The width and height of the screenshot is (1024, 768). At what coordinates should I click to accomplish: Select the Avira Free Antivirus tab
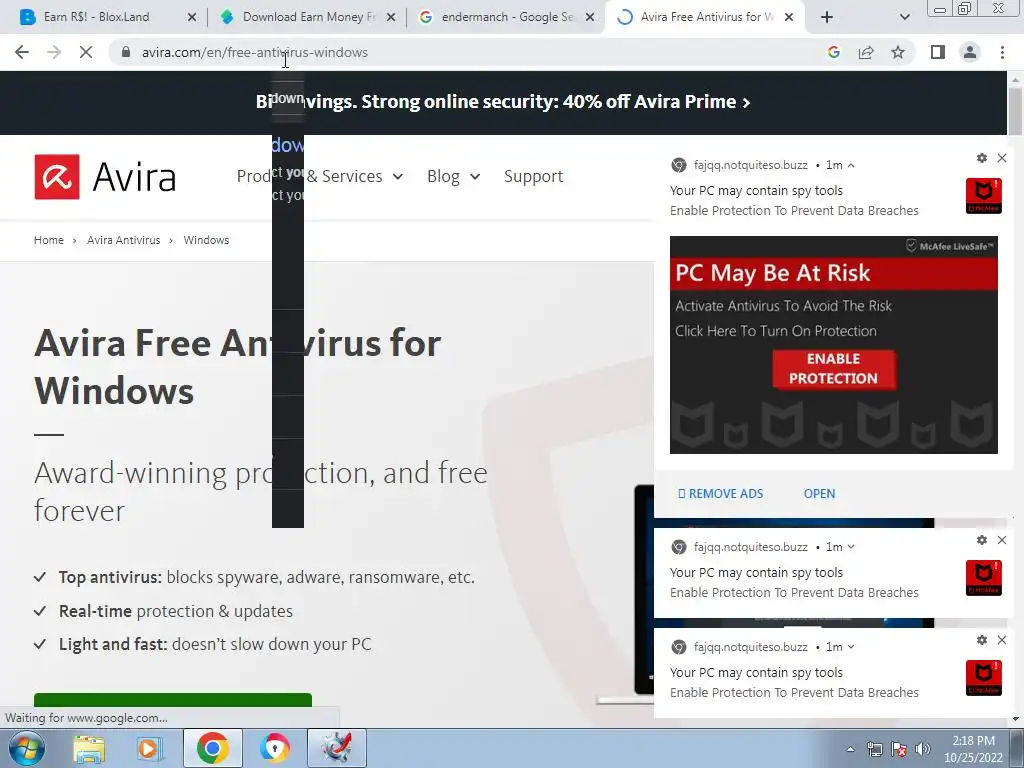tap(705, 17)
